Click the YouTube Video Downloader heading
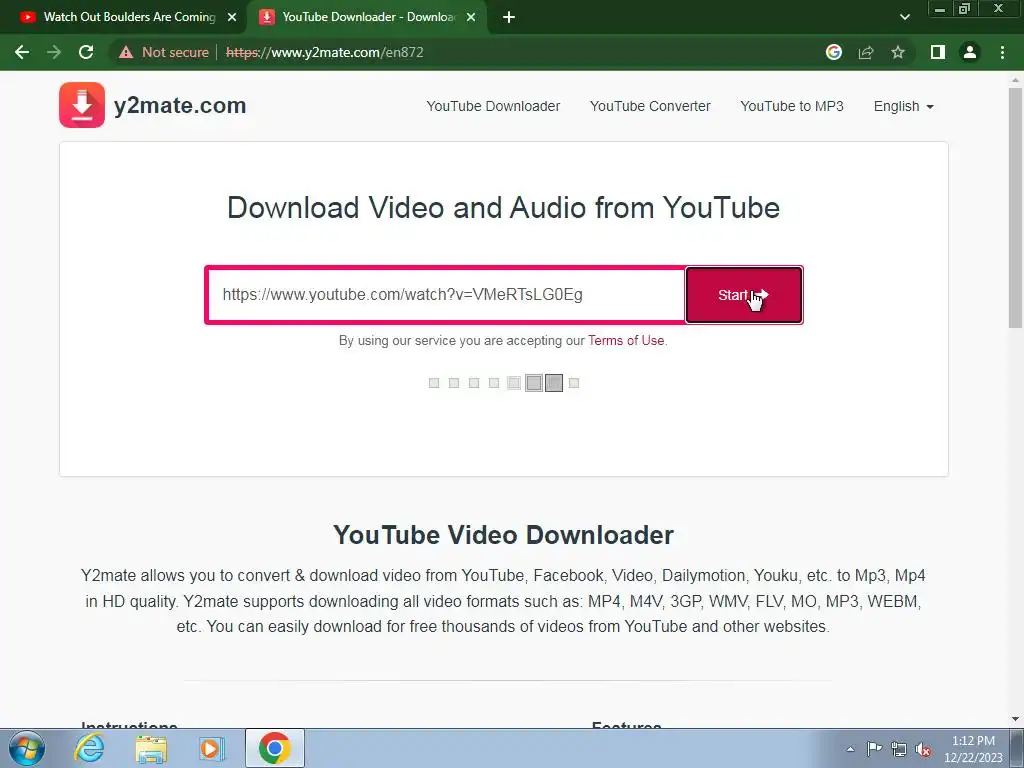The width and height of the screenshot is (1024, 768). 503,535
